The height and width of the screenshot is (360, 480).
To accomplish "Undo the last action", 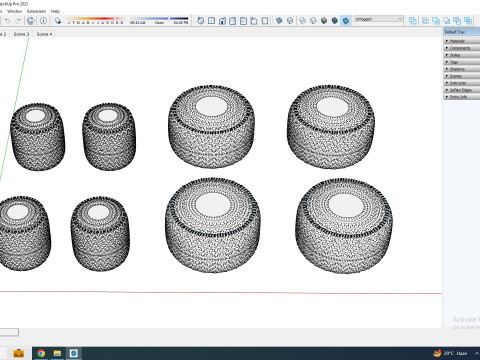I will (x=7, y=21).
